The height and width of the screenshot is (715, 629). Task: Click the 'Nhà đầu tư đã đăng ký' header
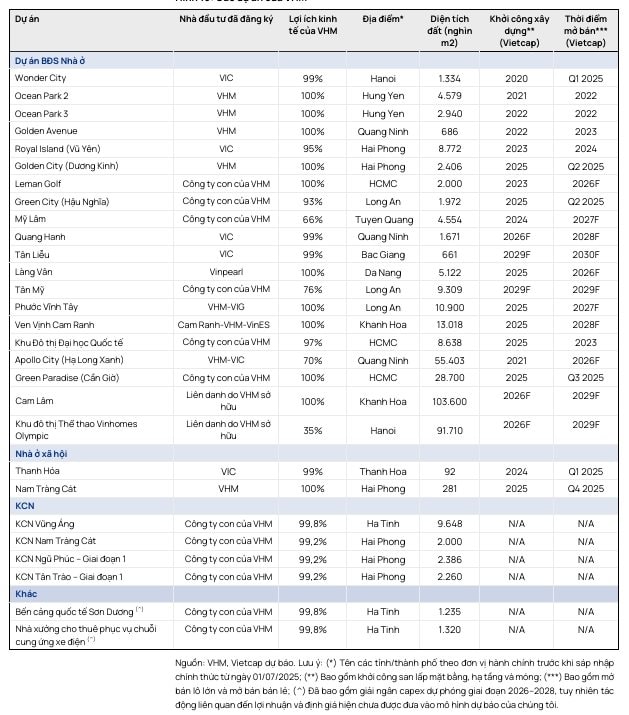click(x=225, y=18)
